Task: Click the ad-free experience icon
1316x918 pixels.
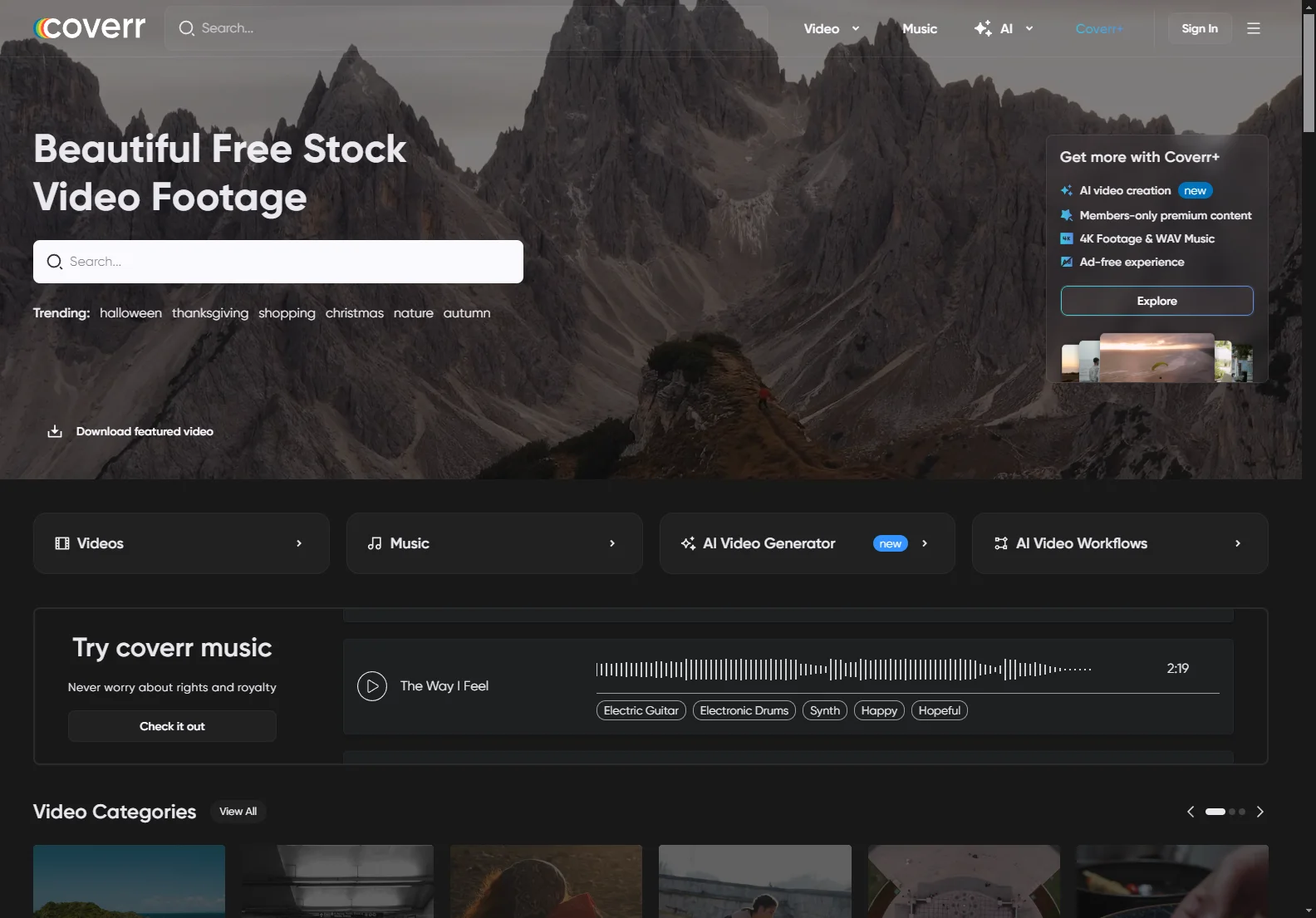Action: pos(1067,262)
